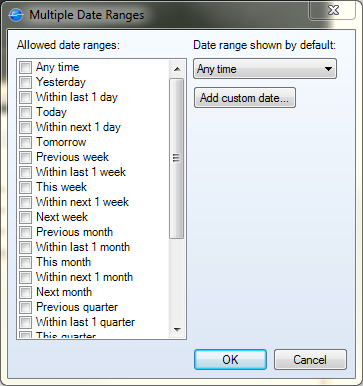Tick the Within last 1 day checkbox
Viewport: 363px width, 386px height.
[x=25, y=97]
